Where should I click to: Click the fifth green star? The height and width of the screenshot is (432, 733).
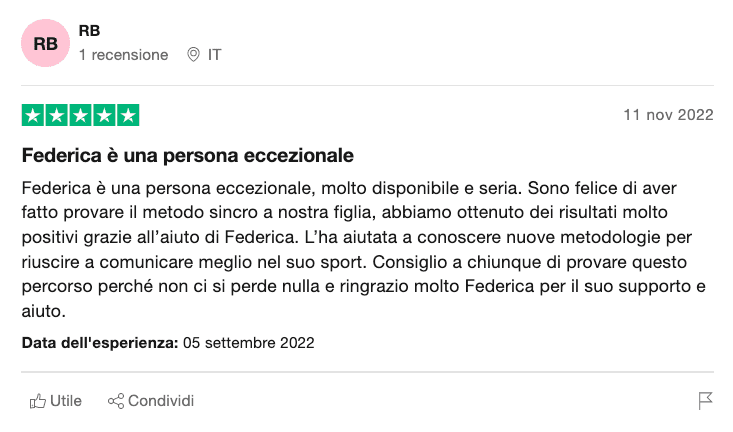(128, 115)
